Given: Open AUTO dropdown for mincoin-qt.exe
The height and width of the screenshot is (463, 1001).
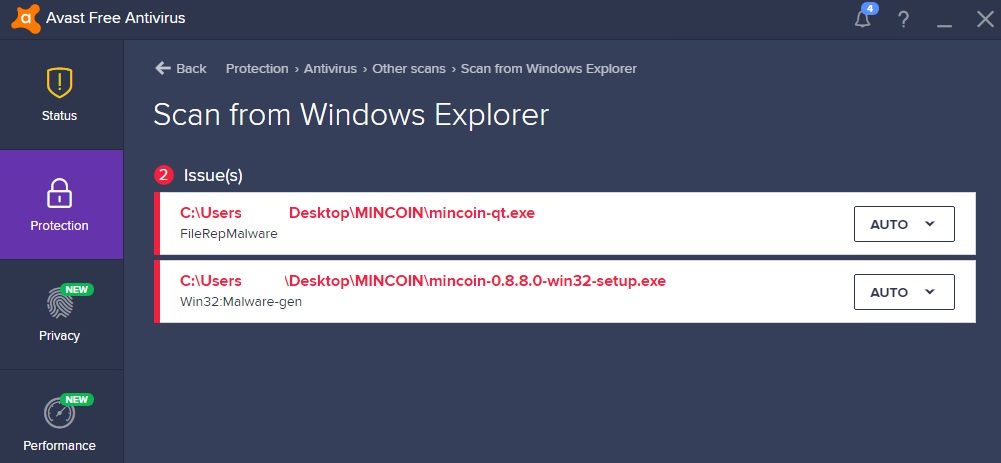Looking at the screenshot, I should click(x=904, y=224).
